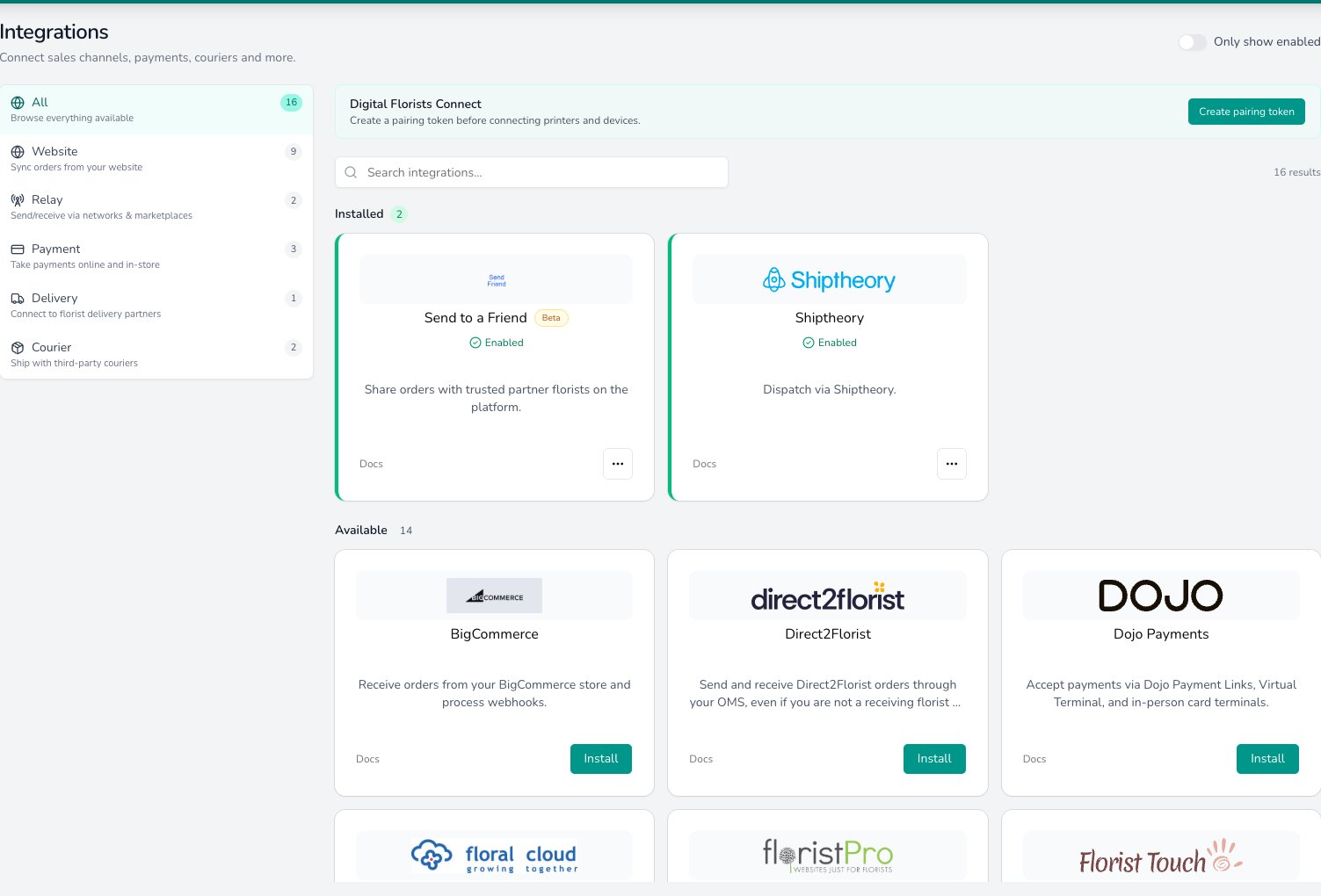Click the 'Digital Florists Connect' heading

(416, 104)
